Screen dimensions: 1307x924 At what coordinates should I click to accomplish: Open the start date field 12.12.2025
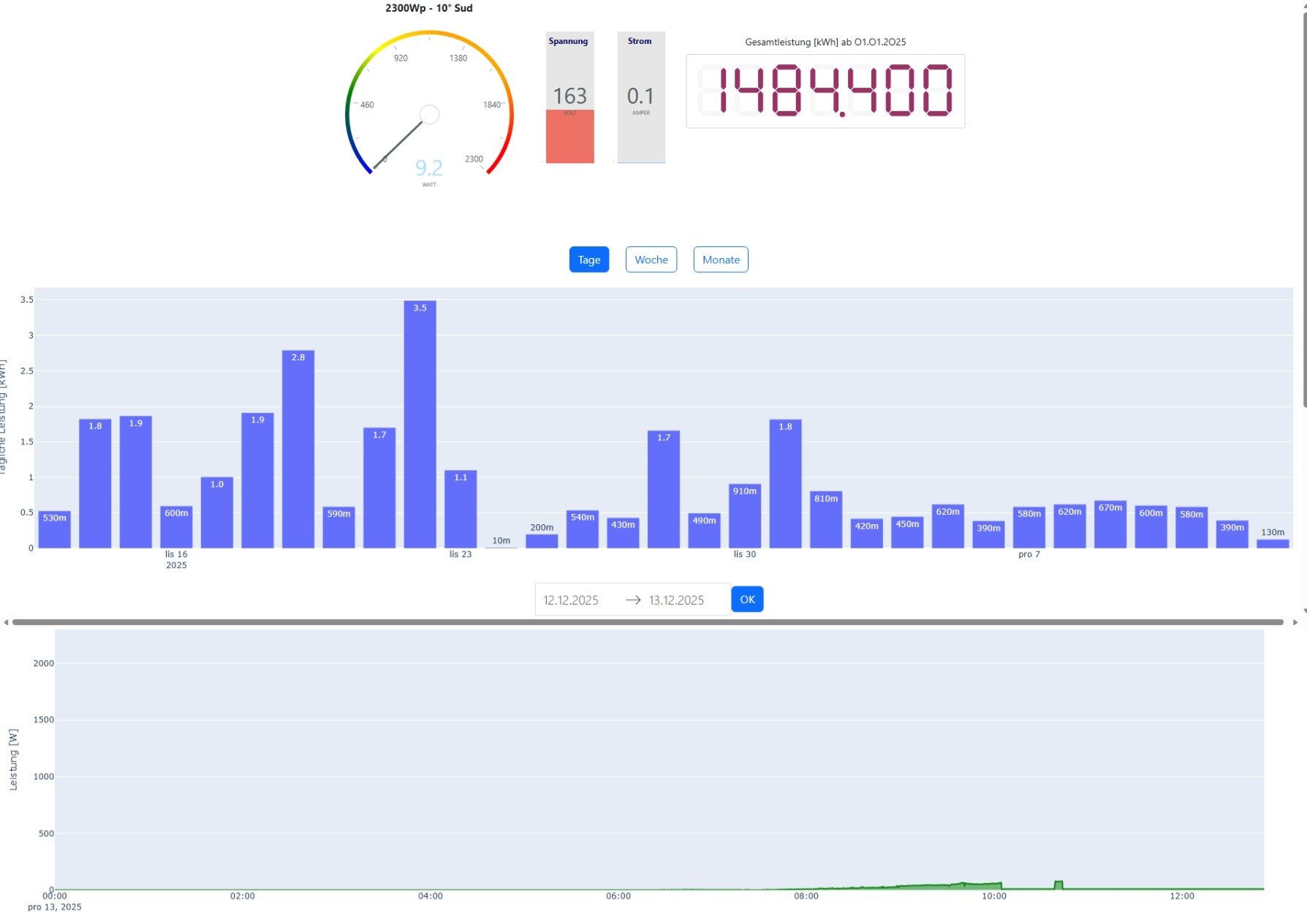coord(571,600)
